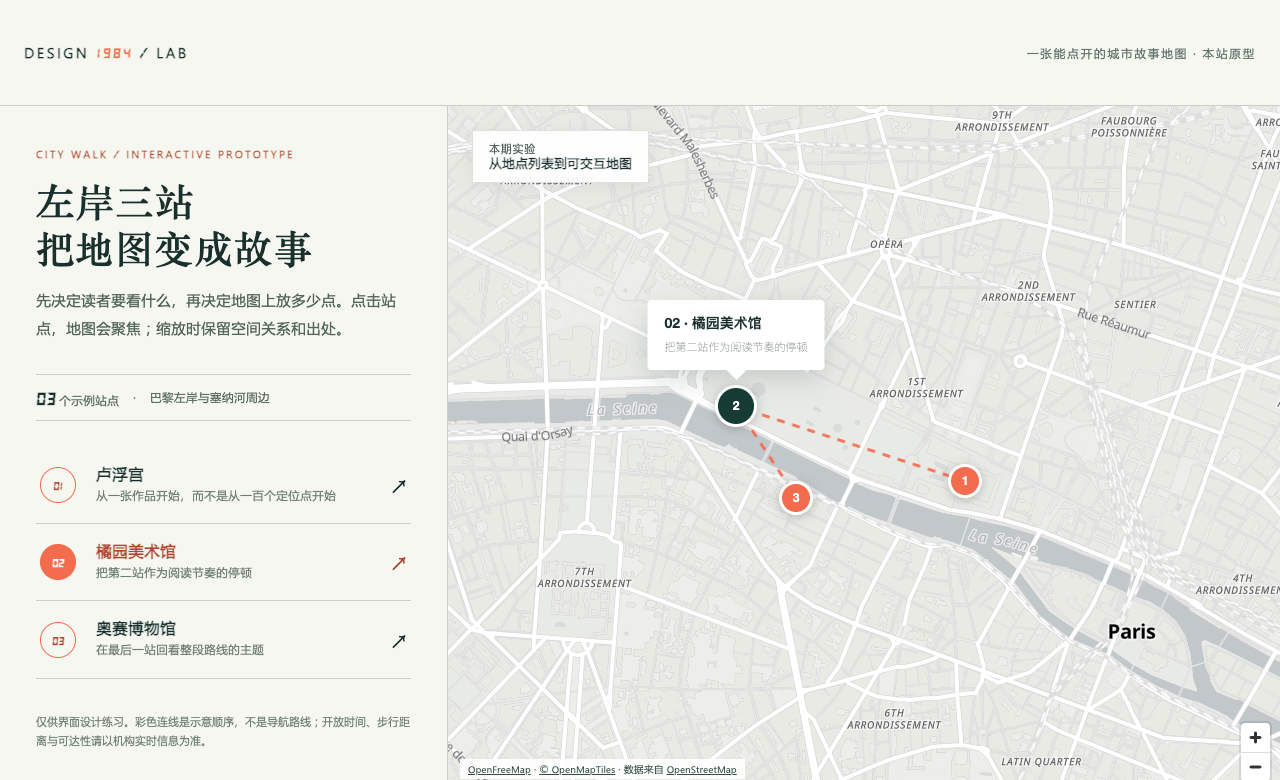Zoom in the map

click(1255, 738)
